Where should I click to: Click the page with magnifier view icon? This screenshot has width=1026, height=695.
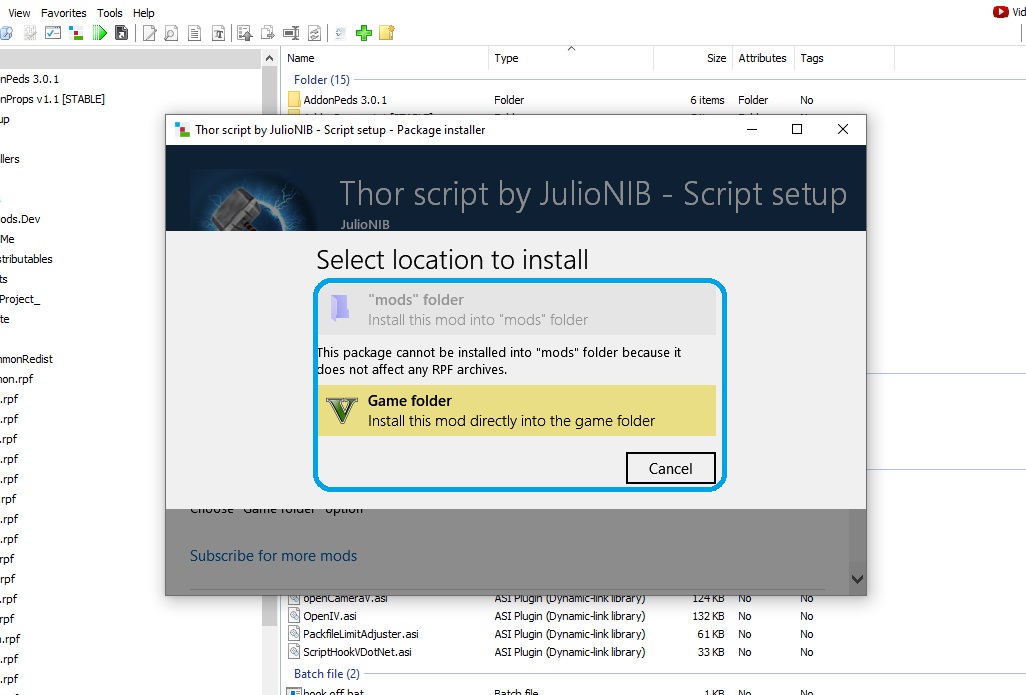[171, 33]
